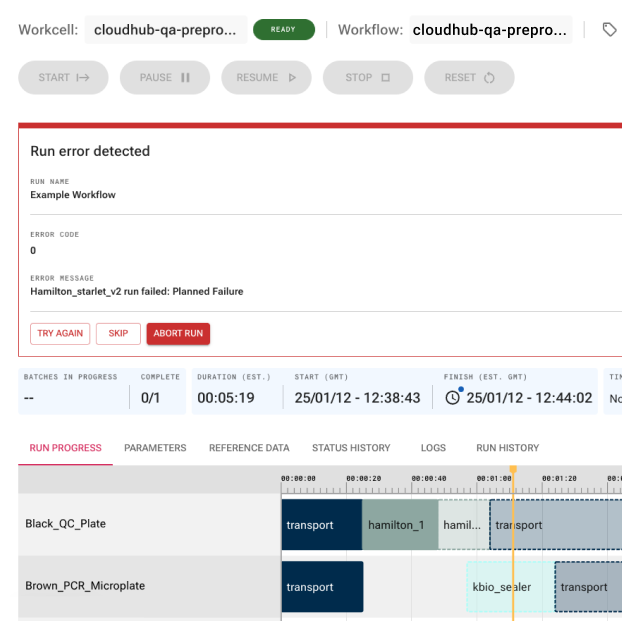Click Try Again in error panel
Image resolution: width=622 pixels, height=622 pixels.
click(x=60, y=333)
